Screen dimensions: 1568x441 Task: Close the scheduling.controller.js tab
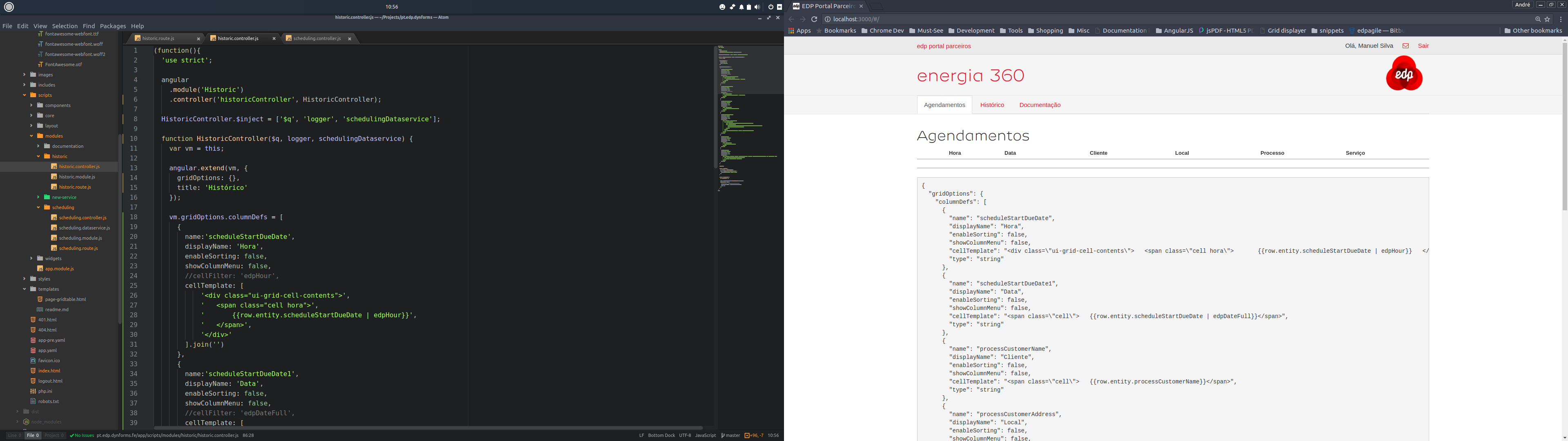point(350,39)
